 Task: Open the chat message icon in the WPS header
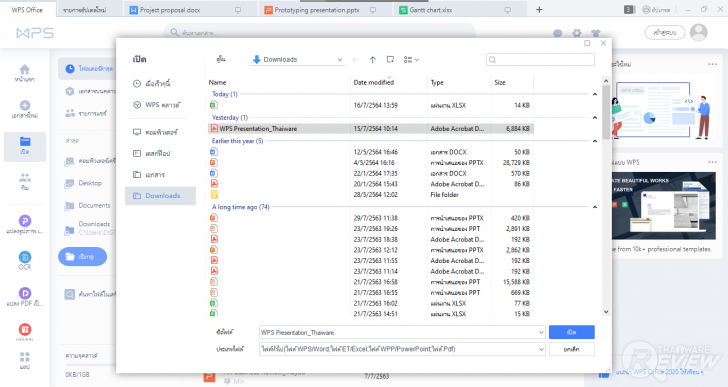558,33
